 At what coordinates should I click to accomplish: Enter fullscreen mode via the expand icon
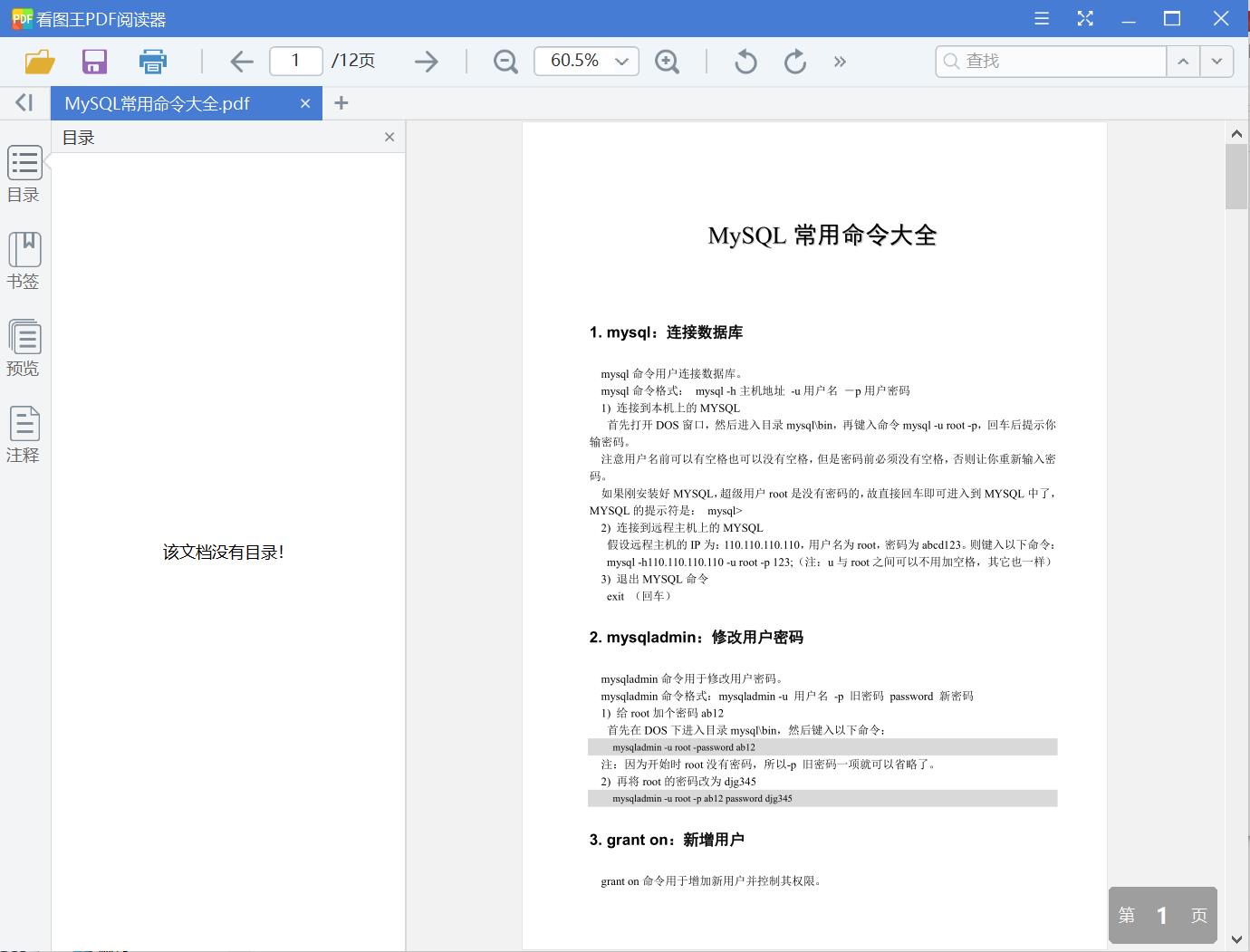coord(1085,17)
